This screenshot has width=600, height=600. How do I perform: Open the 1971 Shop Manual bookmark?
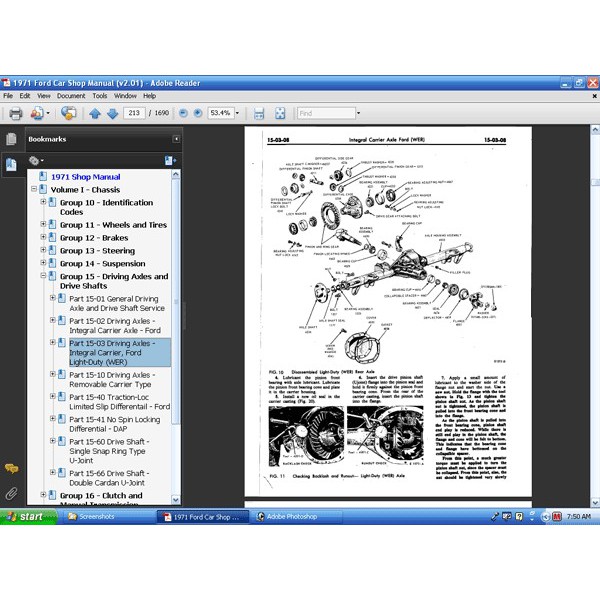pyautogui.click(x=86, y=177)
